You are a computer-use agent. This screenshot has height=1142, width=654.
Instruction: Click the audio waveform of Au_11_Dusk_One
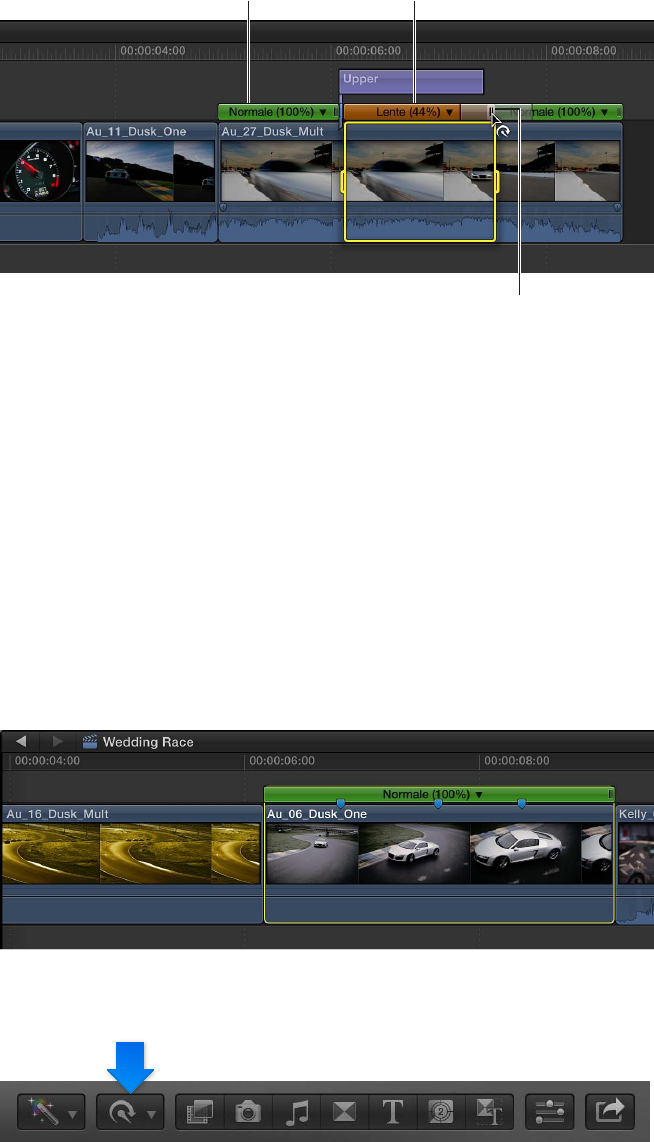[150, 224]
